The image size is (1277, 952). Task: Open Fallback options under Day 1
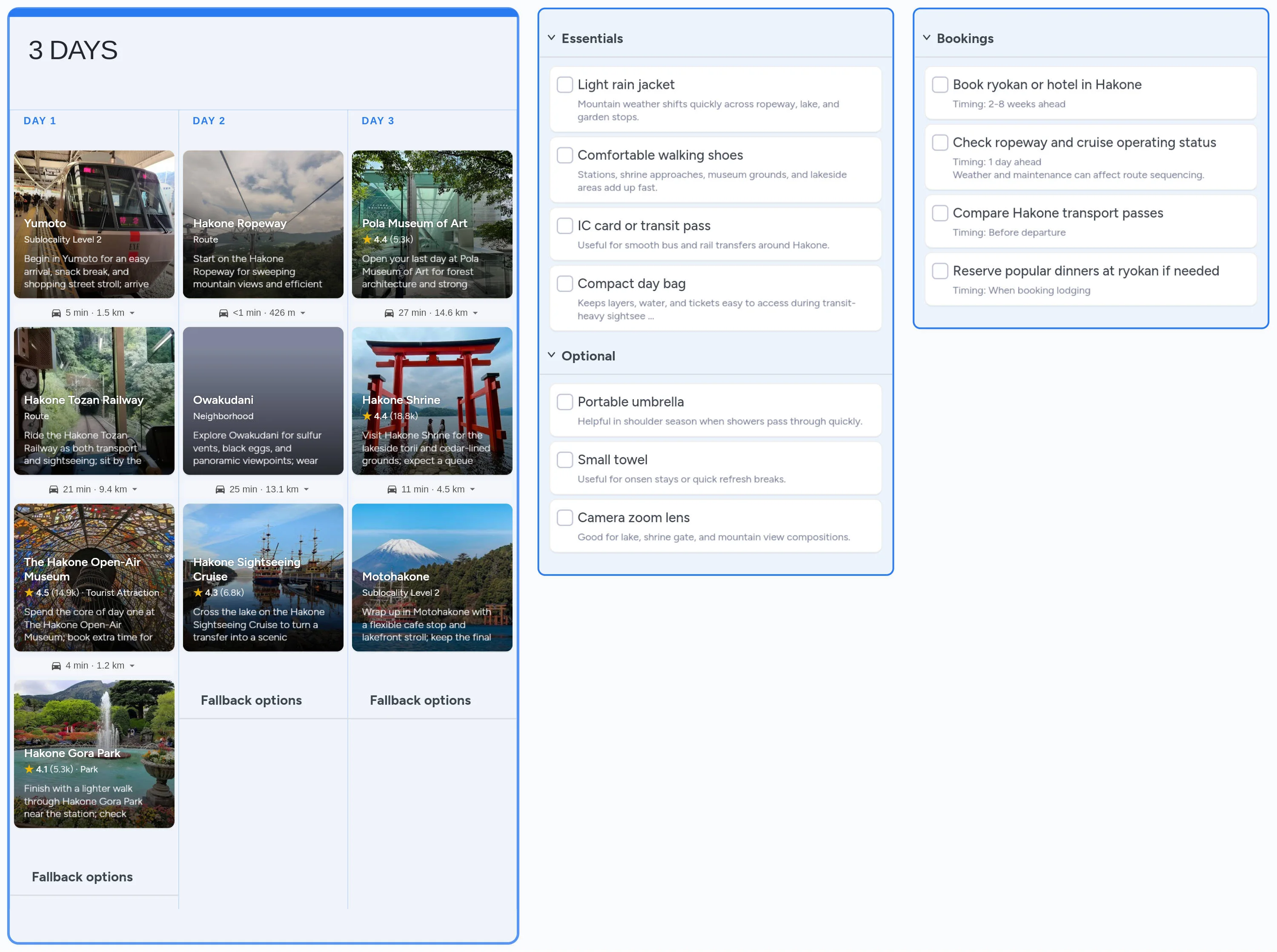pos(82,877)
